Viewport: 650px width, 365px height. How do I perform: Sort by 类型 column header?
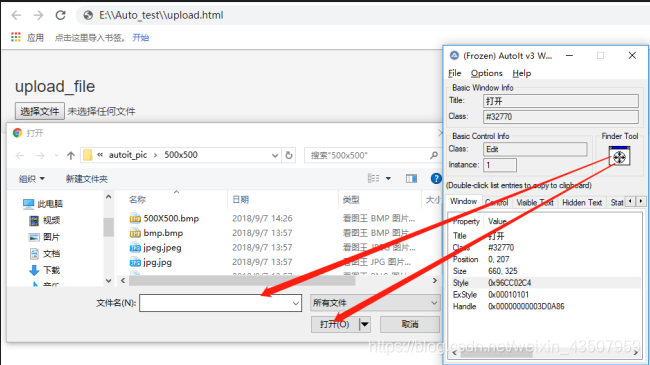point(351,200)
